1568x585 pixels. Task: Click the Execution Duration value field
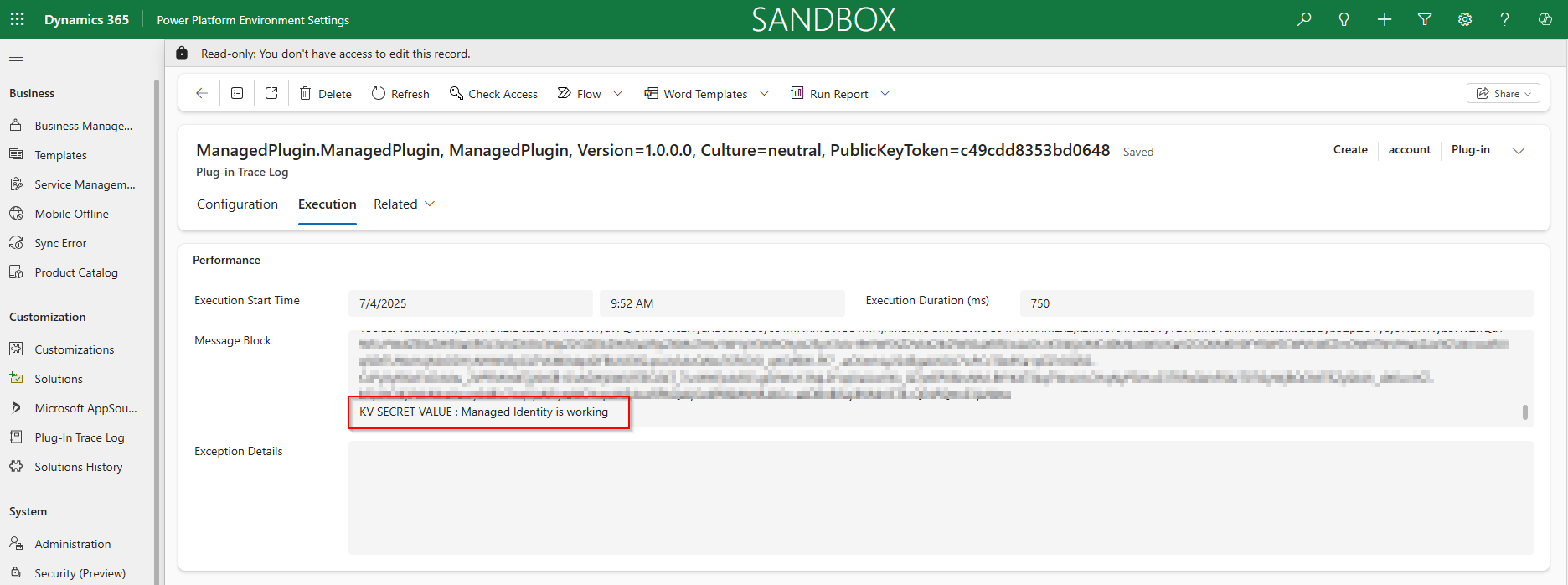tap(1277, 303)
